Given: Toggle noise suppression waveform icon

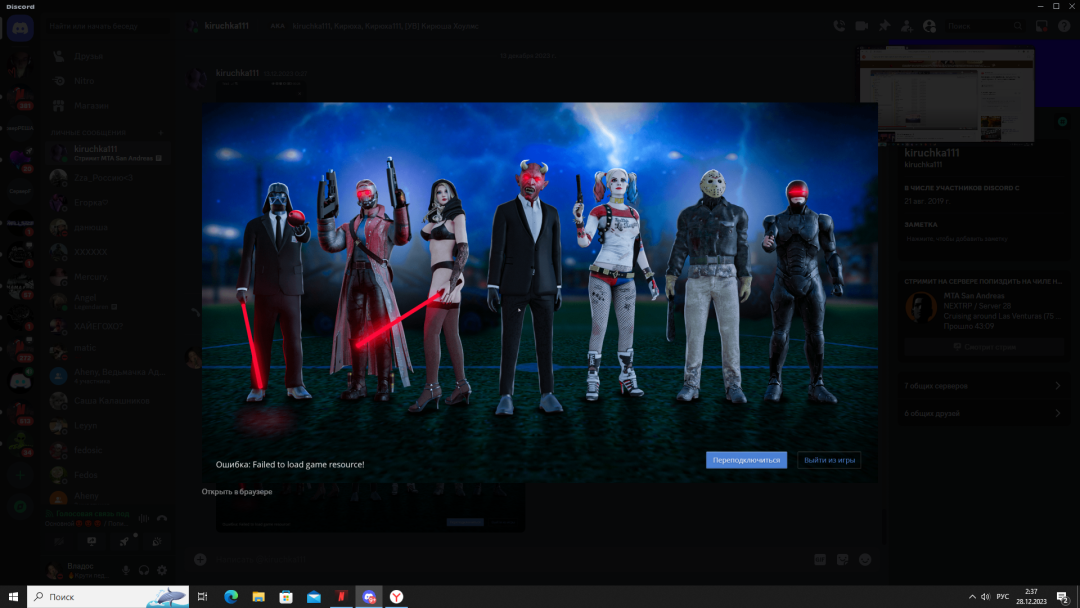Looking at the screenshot, I should point(143,518).
